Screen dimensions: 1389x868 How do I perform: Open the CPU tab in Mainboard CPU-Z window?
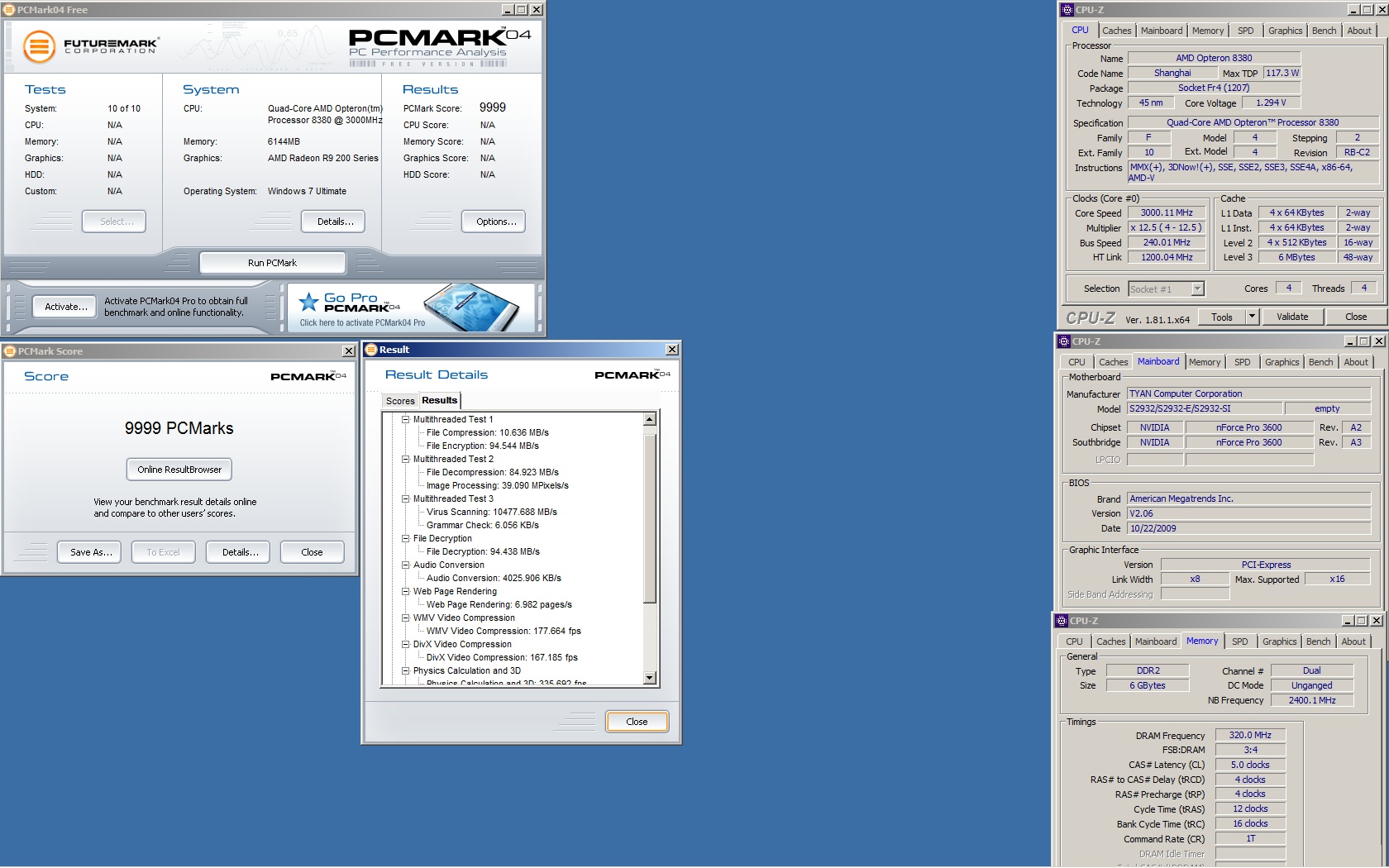(1076, 362)
